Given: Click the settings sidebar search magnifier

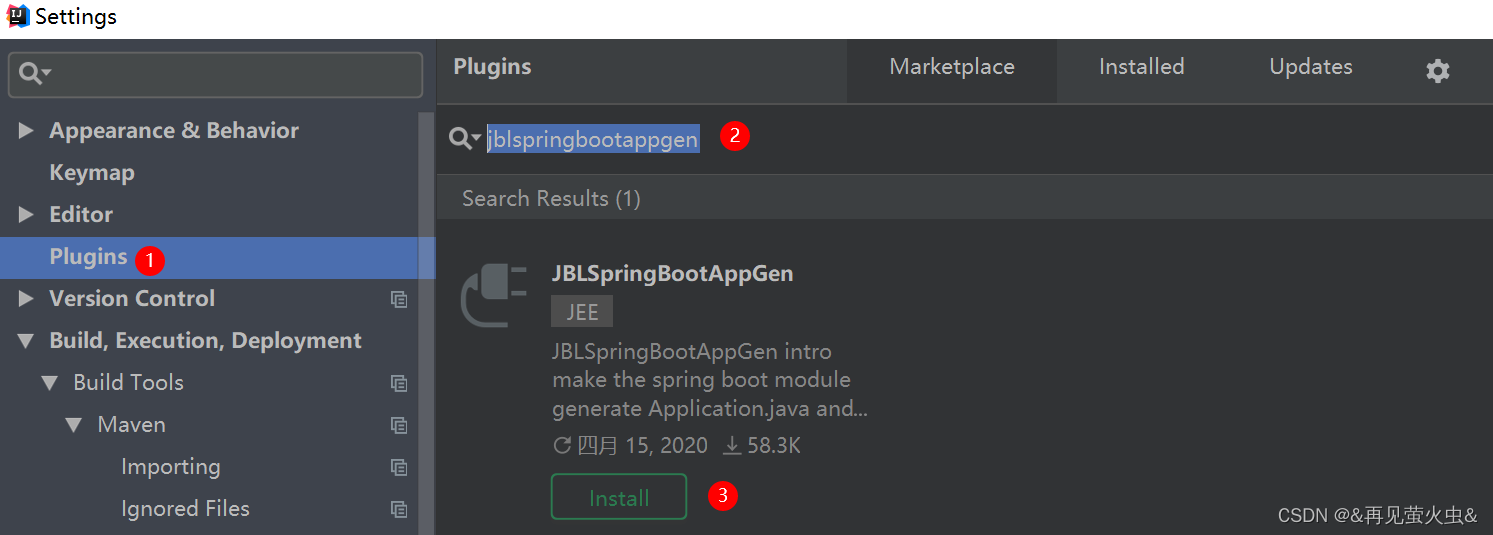Looking at the screenshot, I should tap(33, 73).
